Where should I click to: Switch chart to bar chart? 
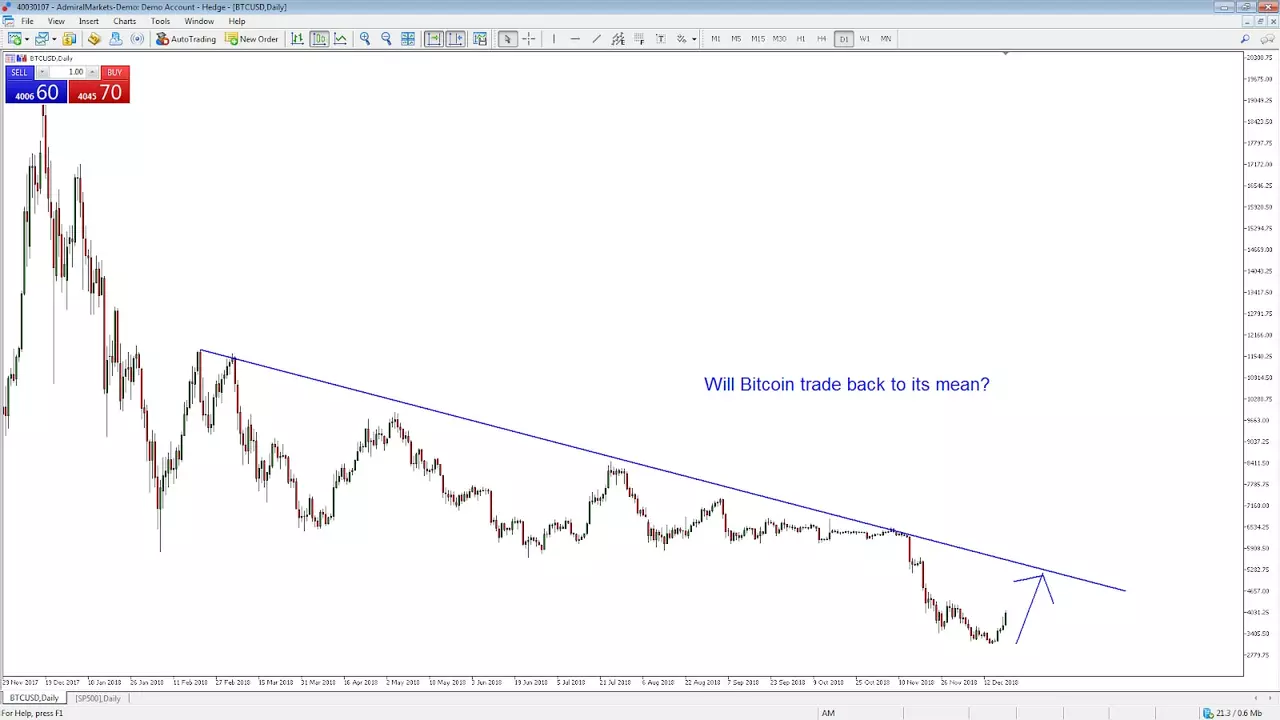(x=297, y=39)
